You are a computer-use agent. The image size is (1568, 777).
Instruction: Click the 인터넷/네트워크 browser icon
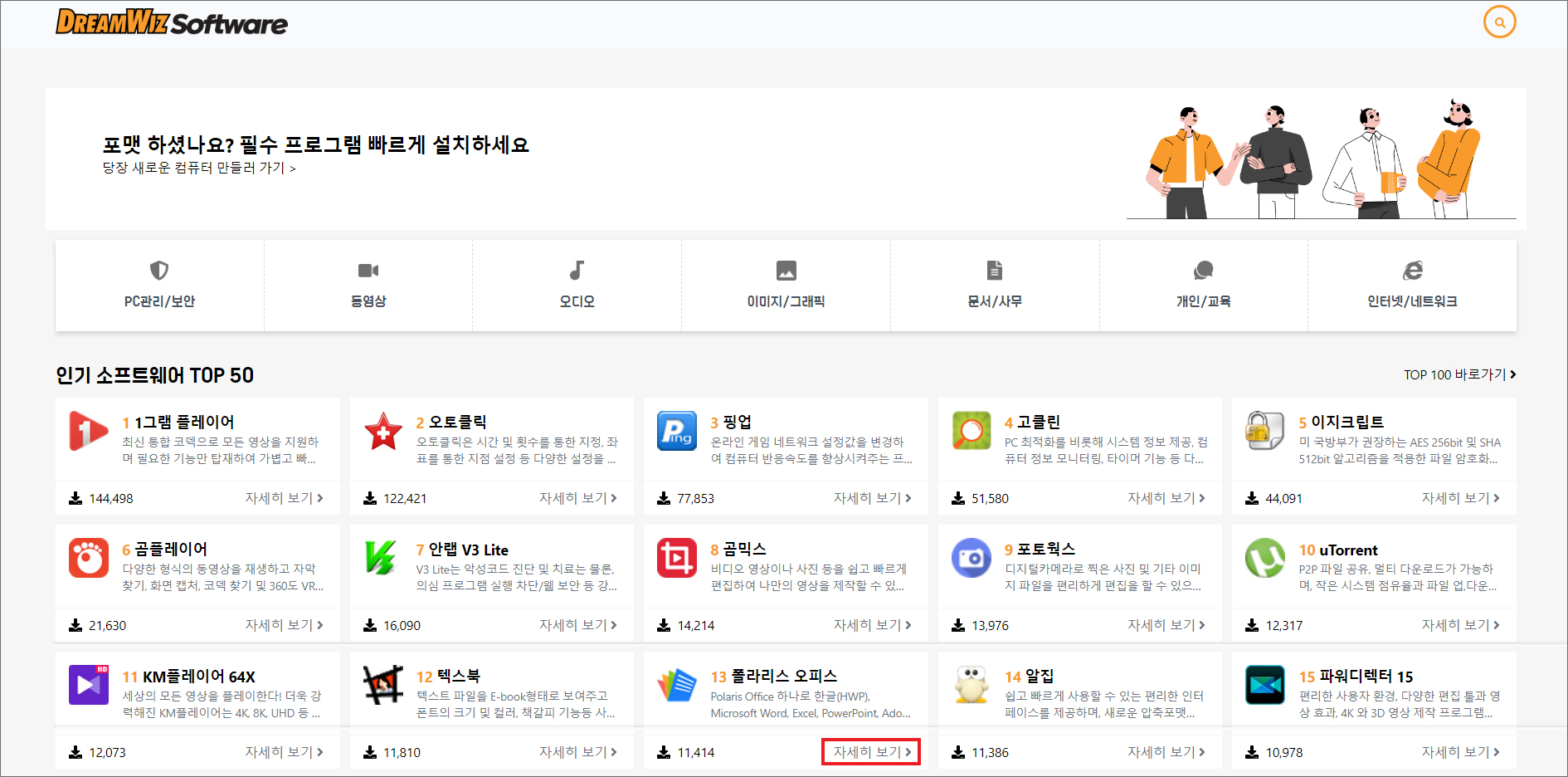tap(1412, 271)
